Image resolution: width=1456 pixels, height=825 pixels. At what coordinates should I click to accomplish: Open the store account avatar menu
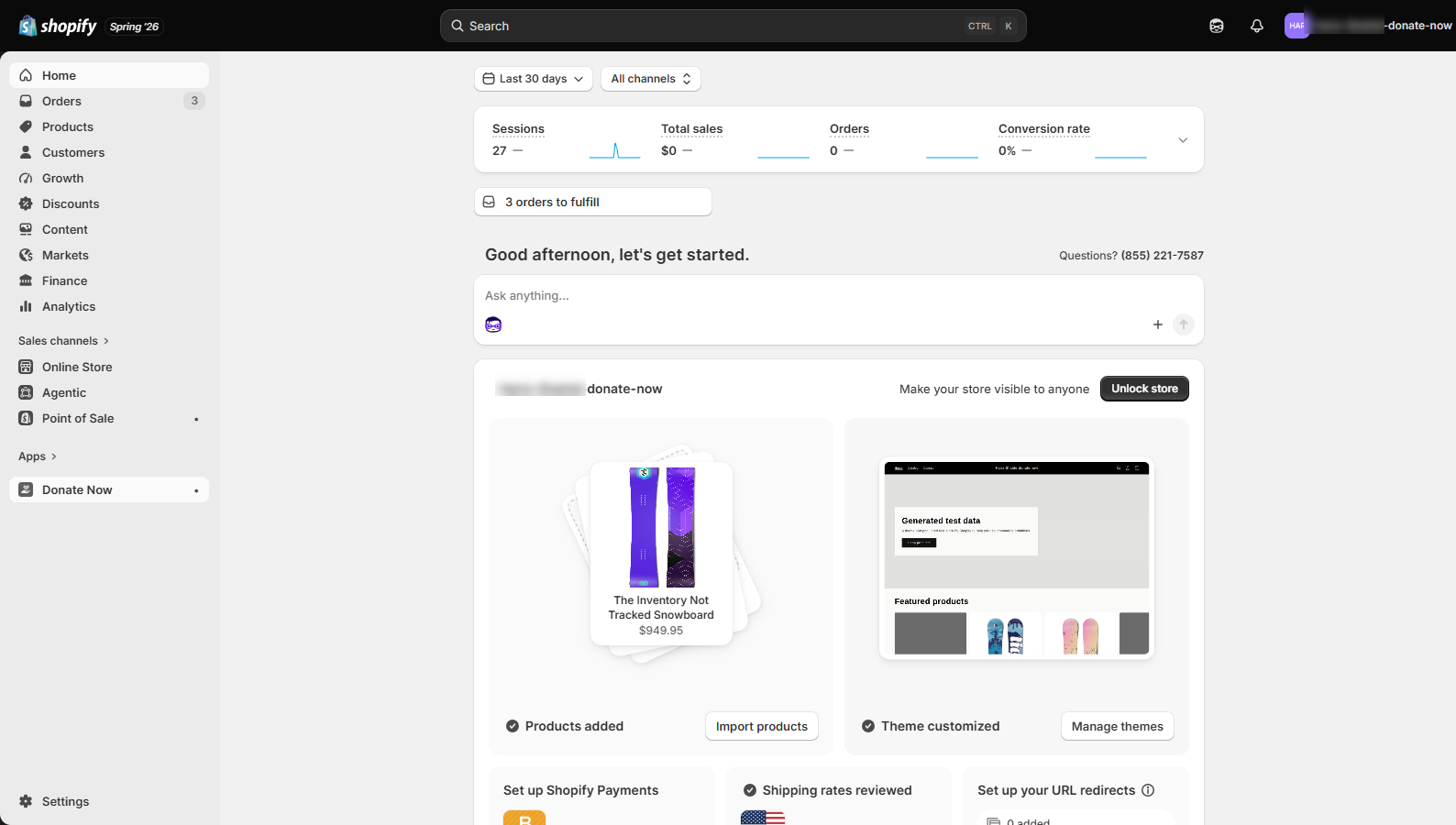pyautogui.click(x=1296, y=26)
